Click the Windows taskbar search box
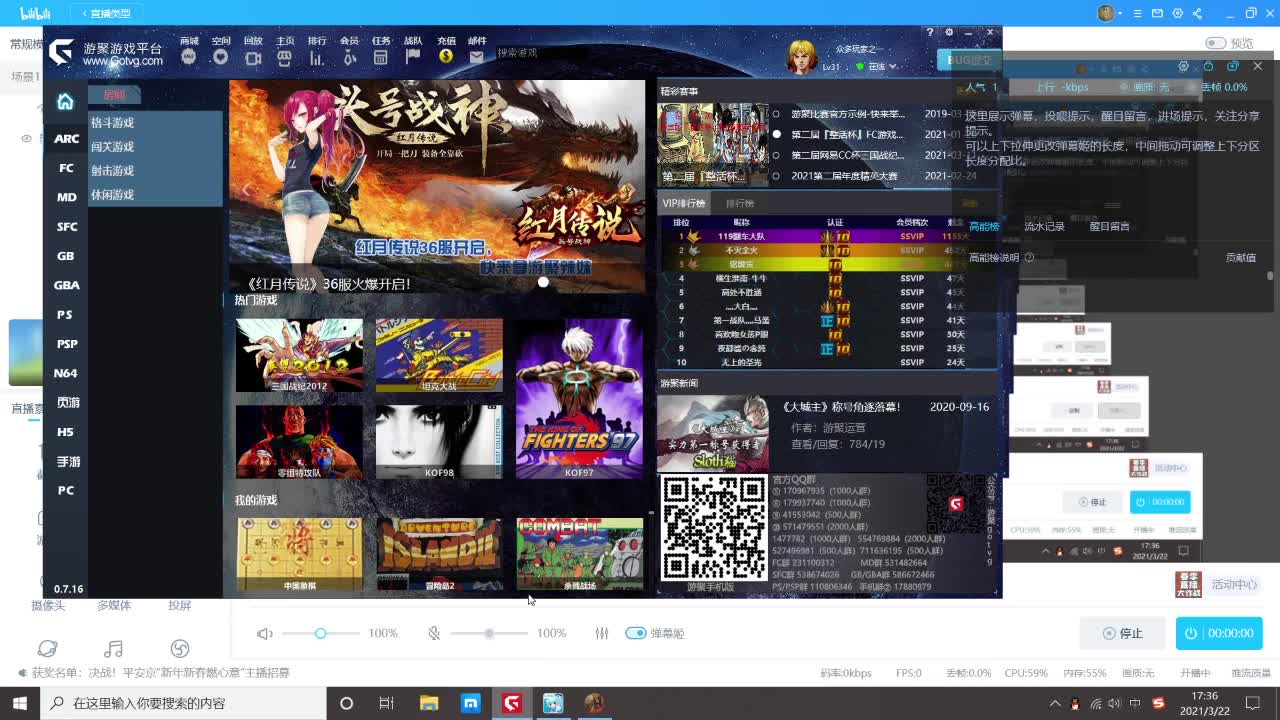This screenshot has width=1280, height=720. click(x=186, y=703)
